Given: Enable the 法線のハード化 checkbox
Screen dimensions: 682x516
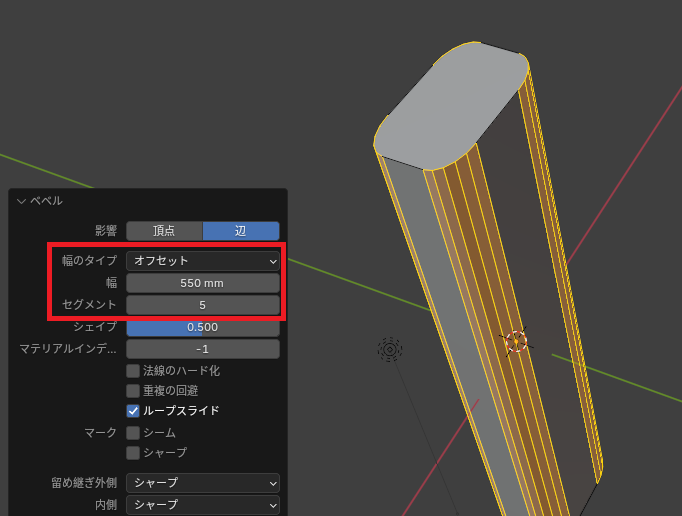Looking at the screenshot, I should [x=133, y=371].
